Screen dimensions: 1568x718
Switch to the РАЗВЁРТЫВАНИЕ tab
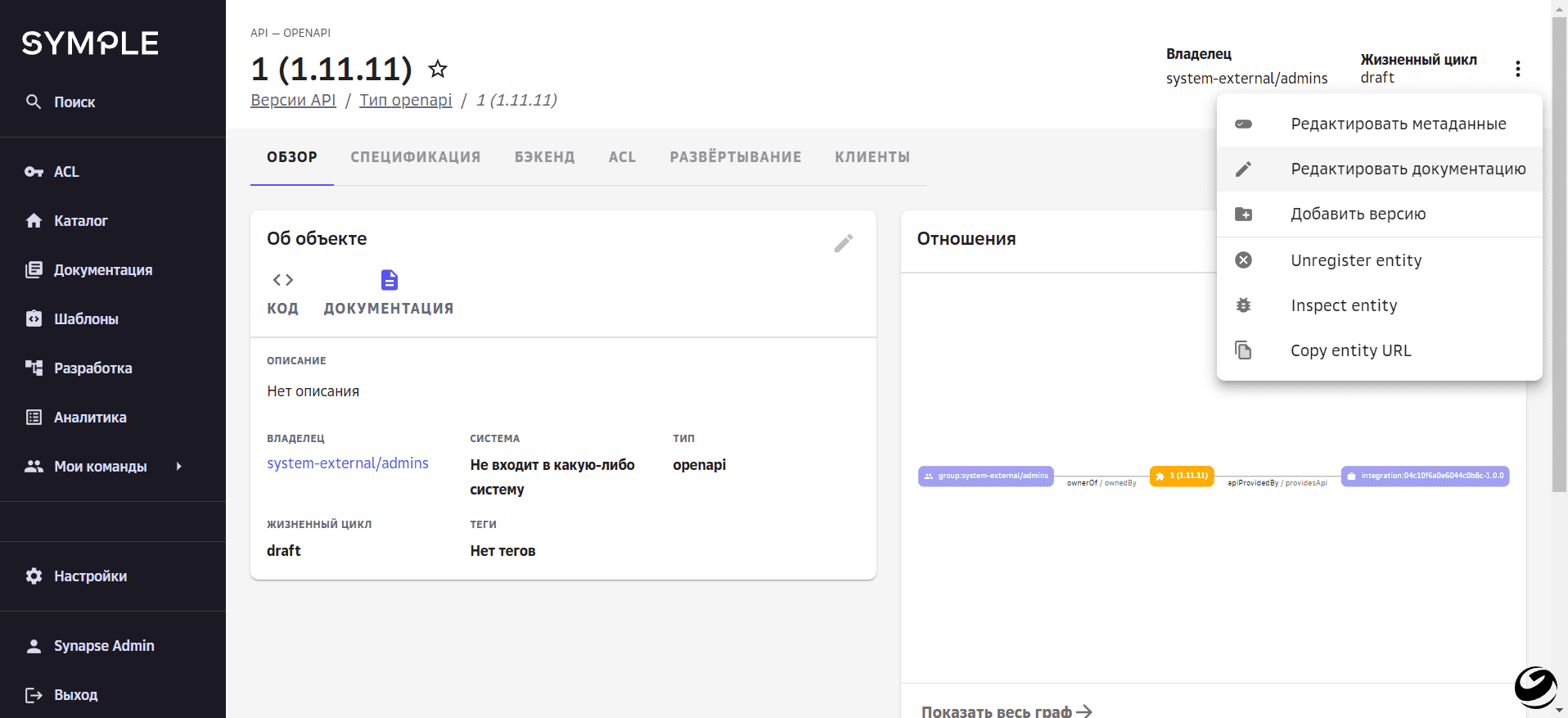coord(736,157)
